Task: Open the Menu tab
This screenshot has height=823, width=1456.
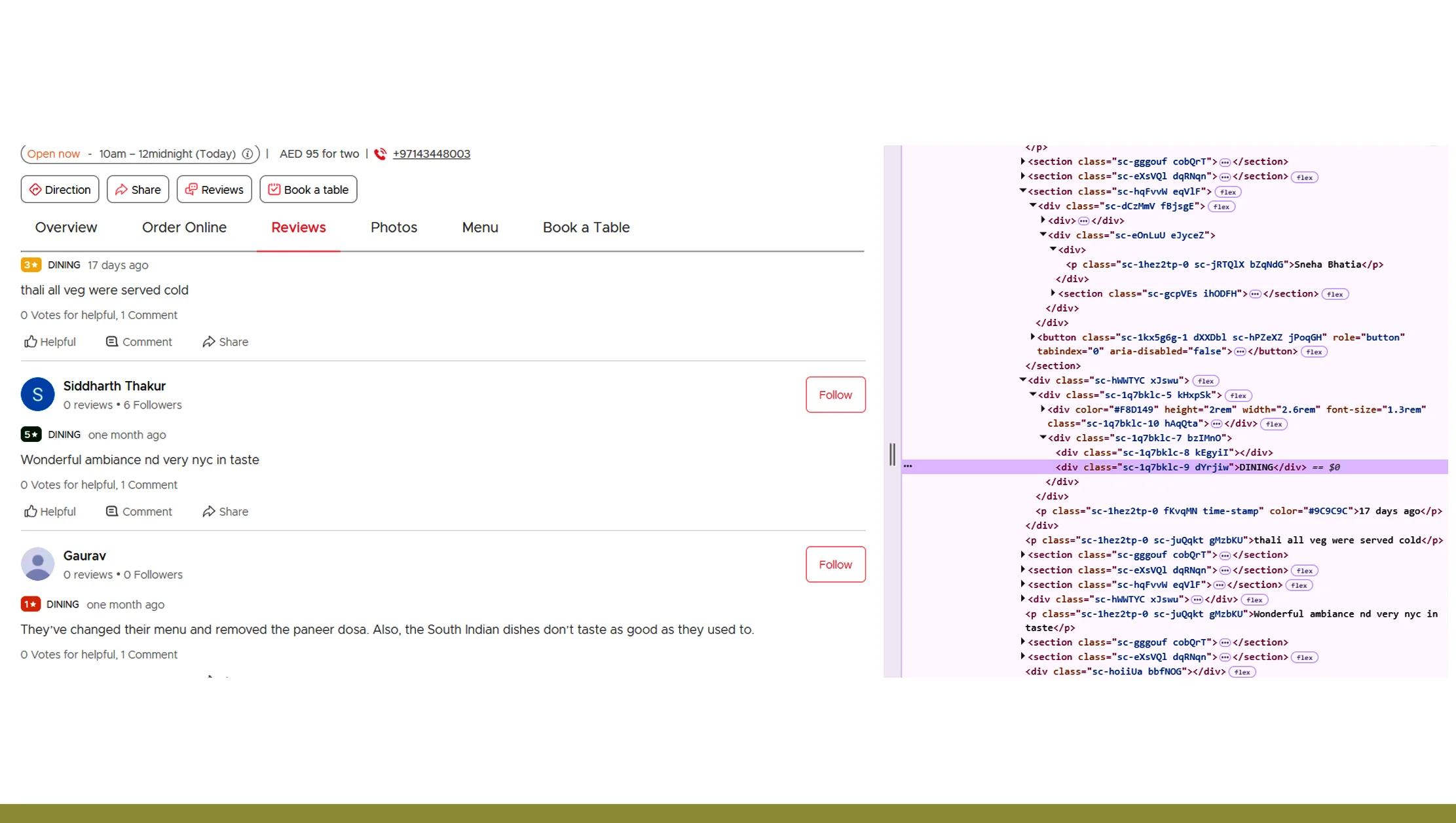Action: (480, 227)
